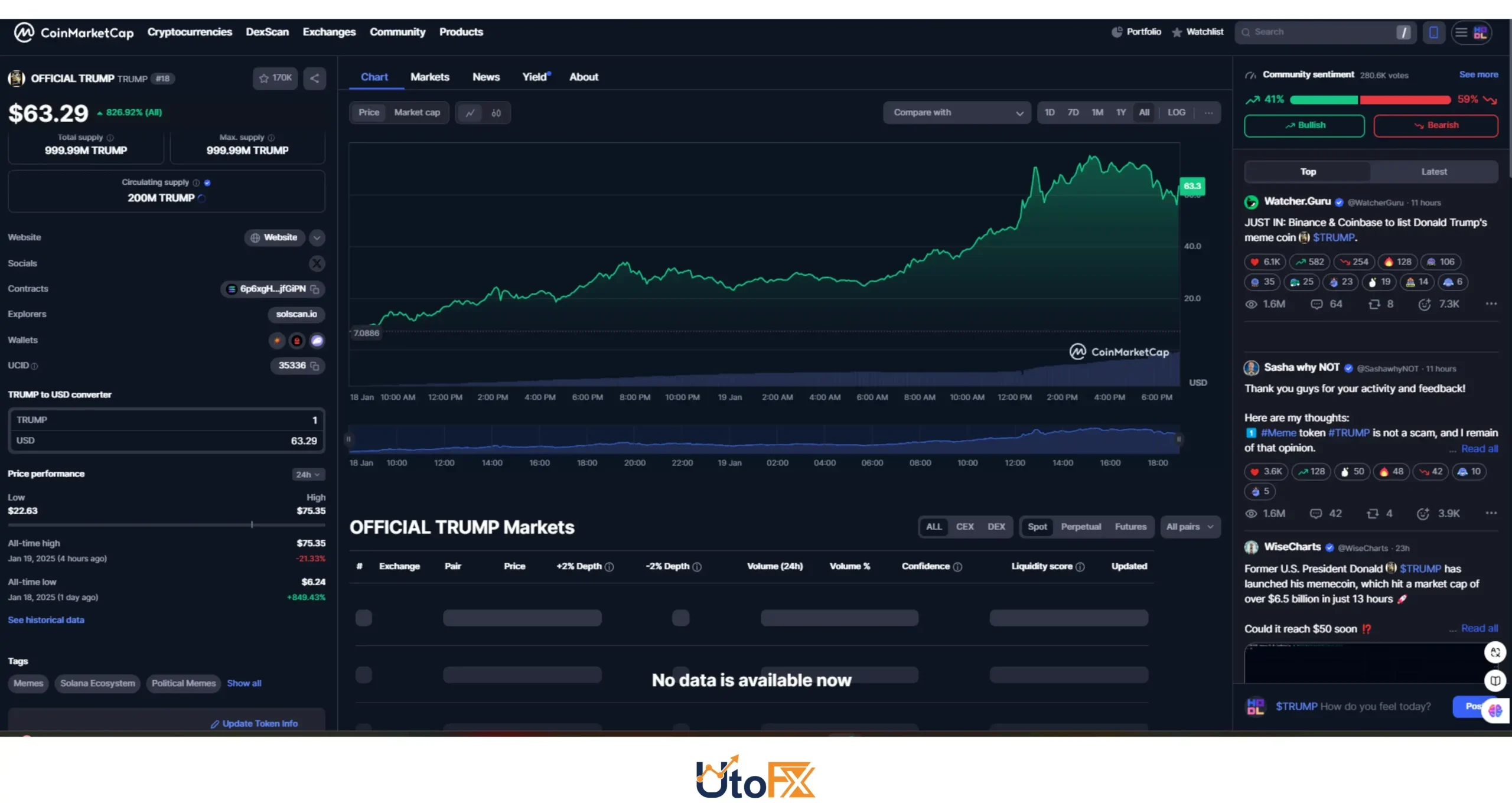The height and width of the screenshot is (803, 1512).
Task: Click the UCID info icon
Action: pos(34,367)
